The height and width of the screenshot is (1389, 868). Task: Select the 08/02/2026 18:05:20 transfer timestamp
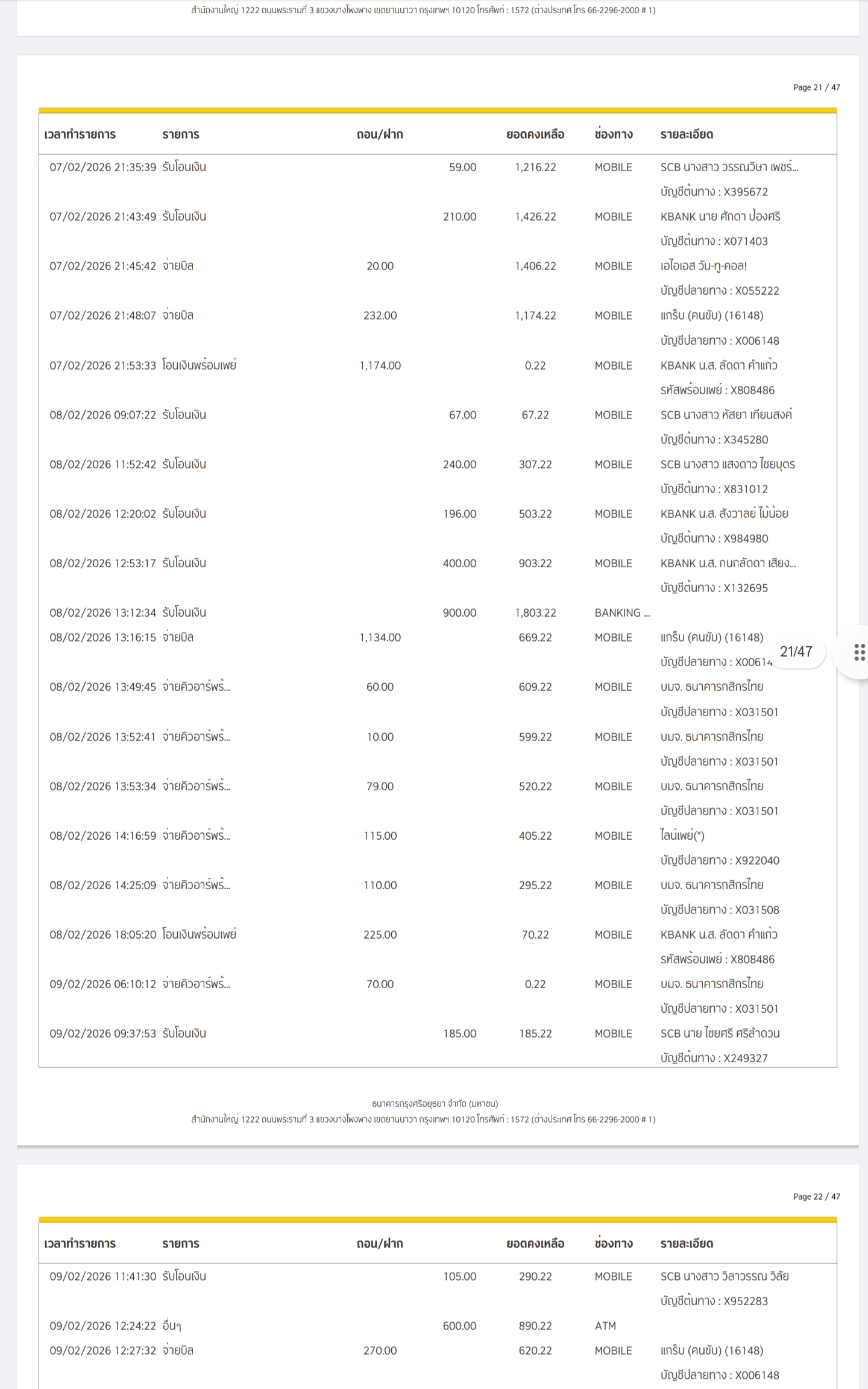(x=102, y=934)
